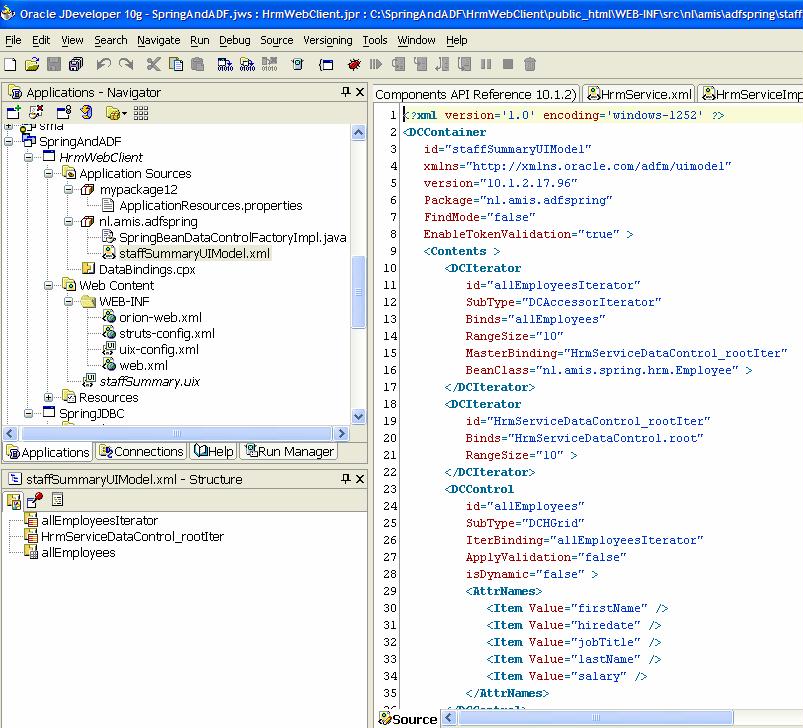The width and height of the screenshot is (803, 728).
Task: Click the Save All toolbar icon
Action: click(x=76, y=64)
